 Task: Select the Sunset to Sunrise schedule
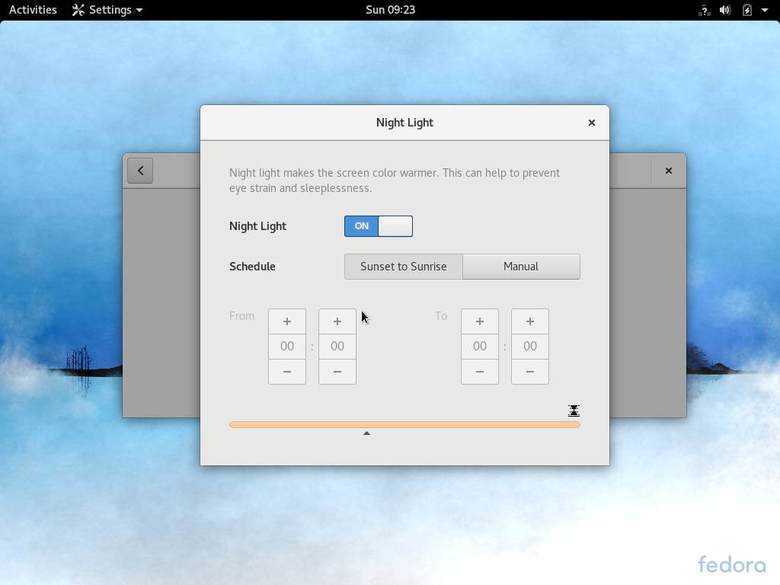click(403, 266)
